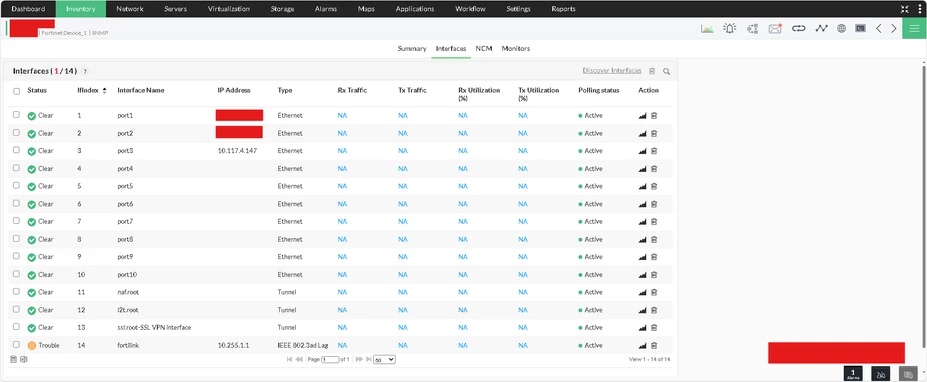This screenshot has height=382, width=927.
Task: Open the graph icon for l2t.root row
Action: pos(643,310)
